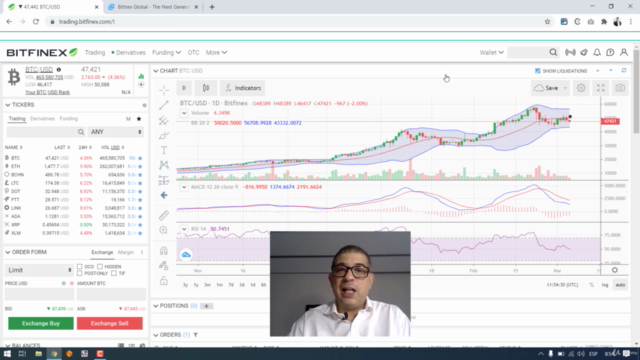640x360 pixels.
Task: Select the crosshair cursor tool in chart
Action: pos(164,90)
